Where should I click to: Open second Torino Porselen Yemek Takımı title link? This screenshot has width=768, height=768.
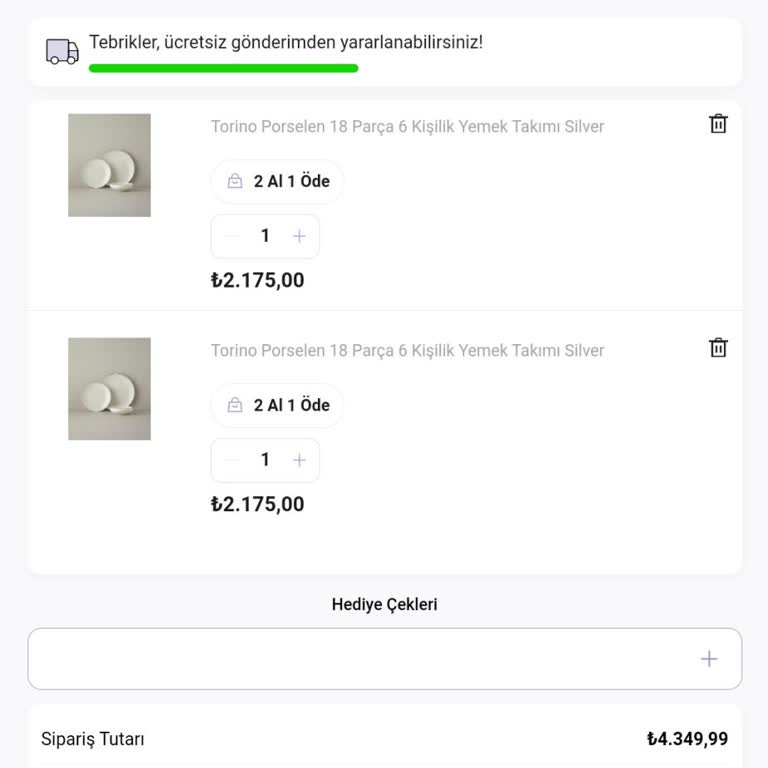tap(407, 351)
